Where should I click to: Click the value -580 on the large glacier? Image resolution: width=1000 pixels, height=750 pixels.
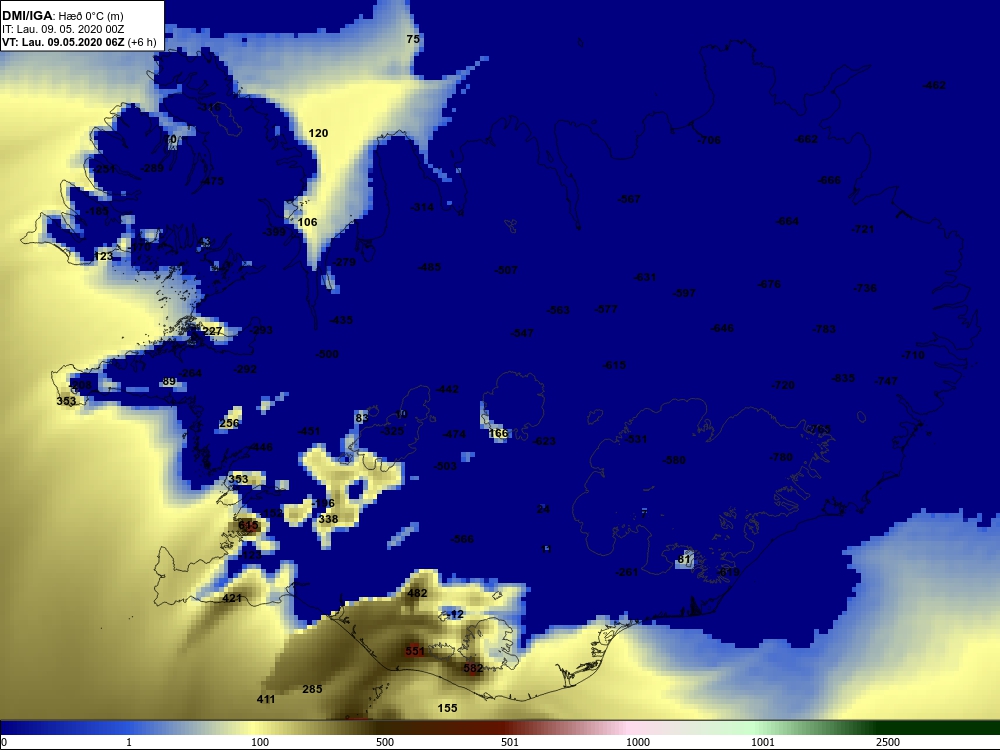tap(674, 460)
